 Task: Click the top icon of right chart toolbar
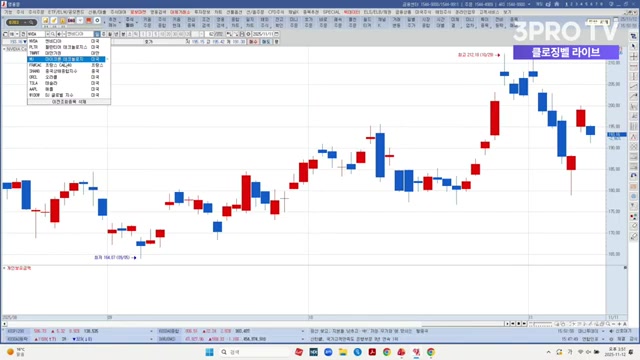coord(633,37)
